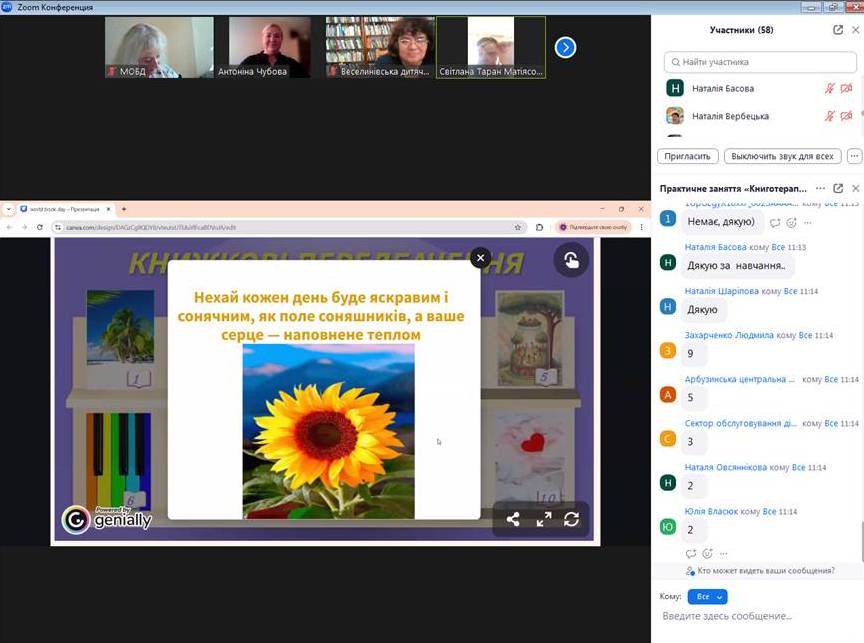Select the 'world book day' browser tab
Image resolution: width=864 pixels, height=643 pixels.
(x=60, y=209)
